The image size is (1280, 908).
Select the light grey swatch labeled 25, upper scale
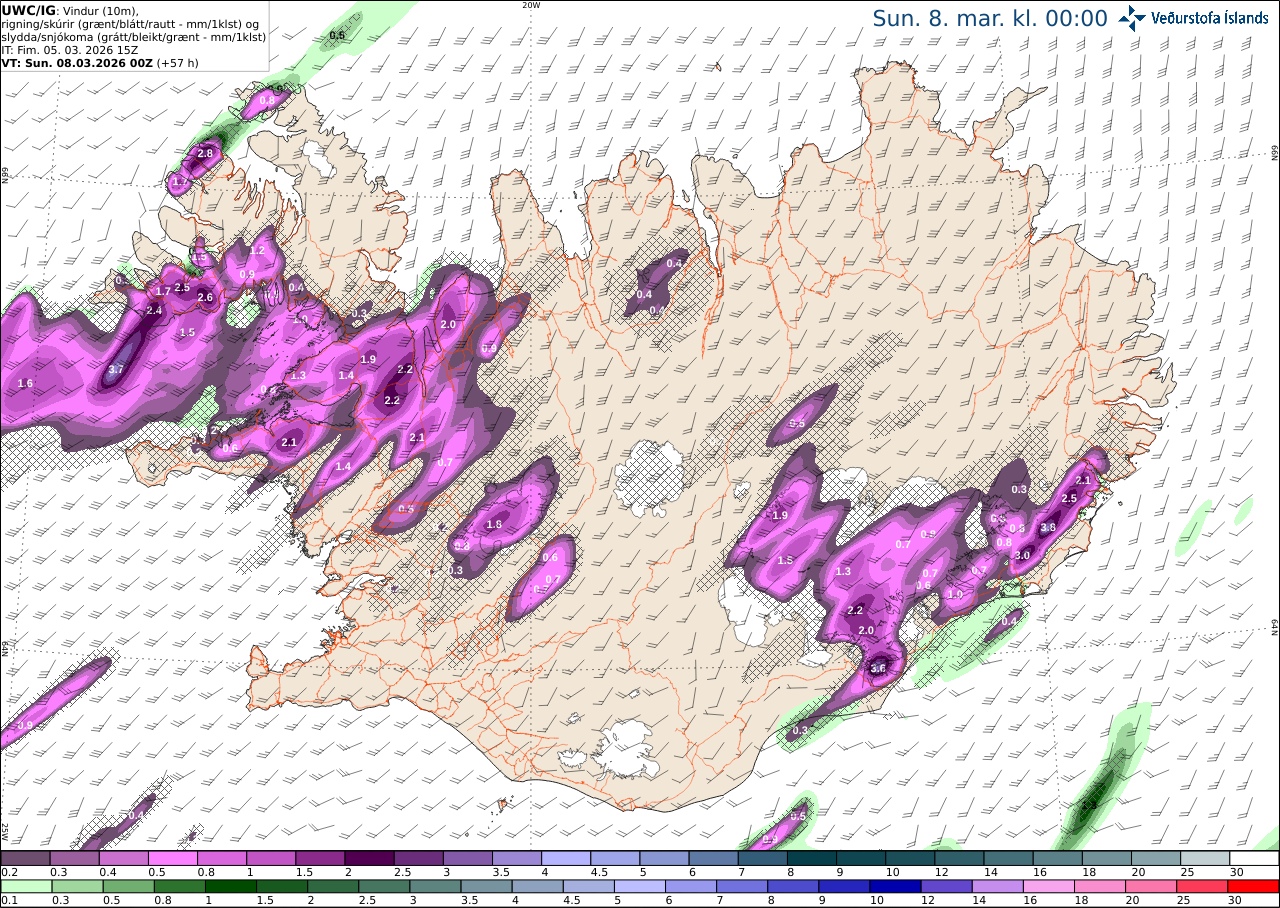click(1205, 858)
